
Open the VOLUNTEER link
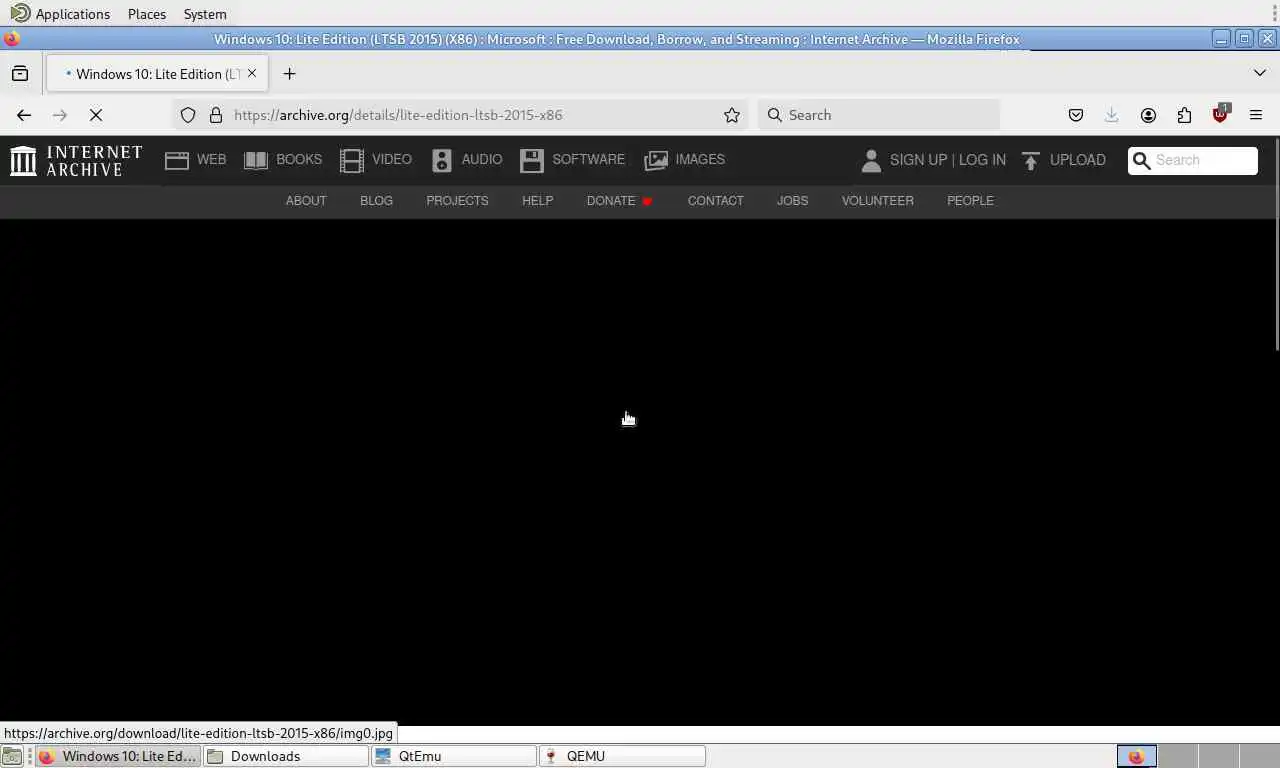(877, 201)
